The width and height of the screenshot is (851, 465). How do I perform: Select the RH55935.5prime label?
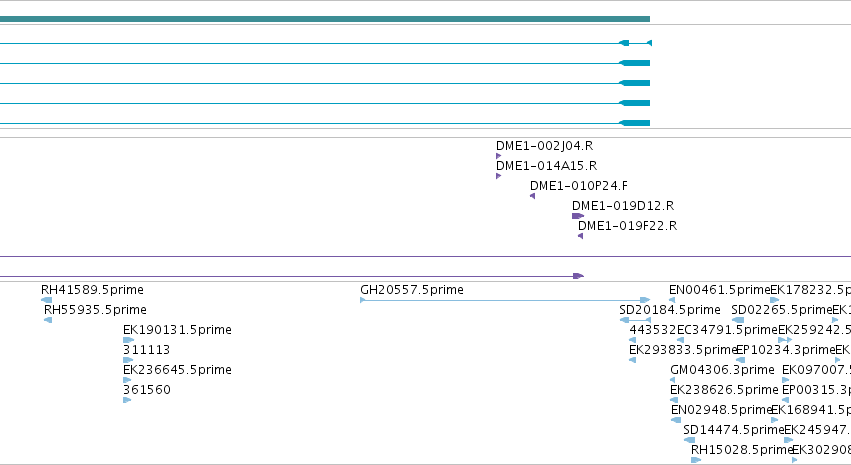[x=95, y=310]
